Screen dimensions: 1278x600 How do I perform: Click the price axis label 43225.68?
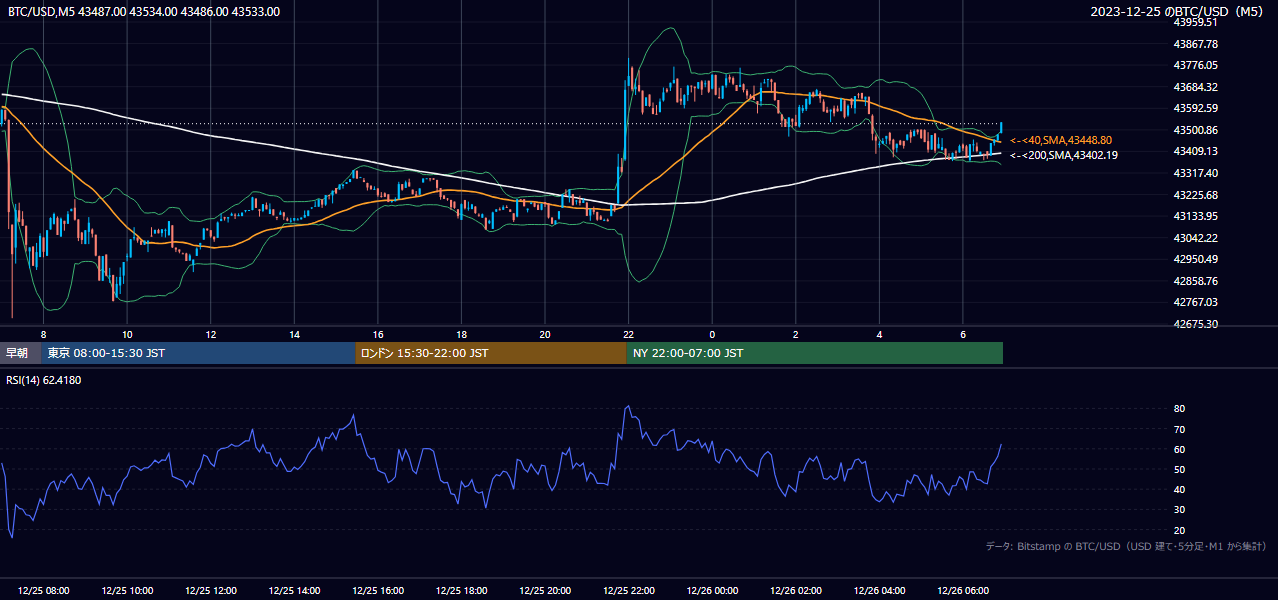(1195, 195)
